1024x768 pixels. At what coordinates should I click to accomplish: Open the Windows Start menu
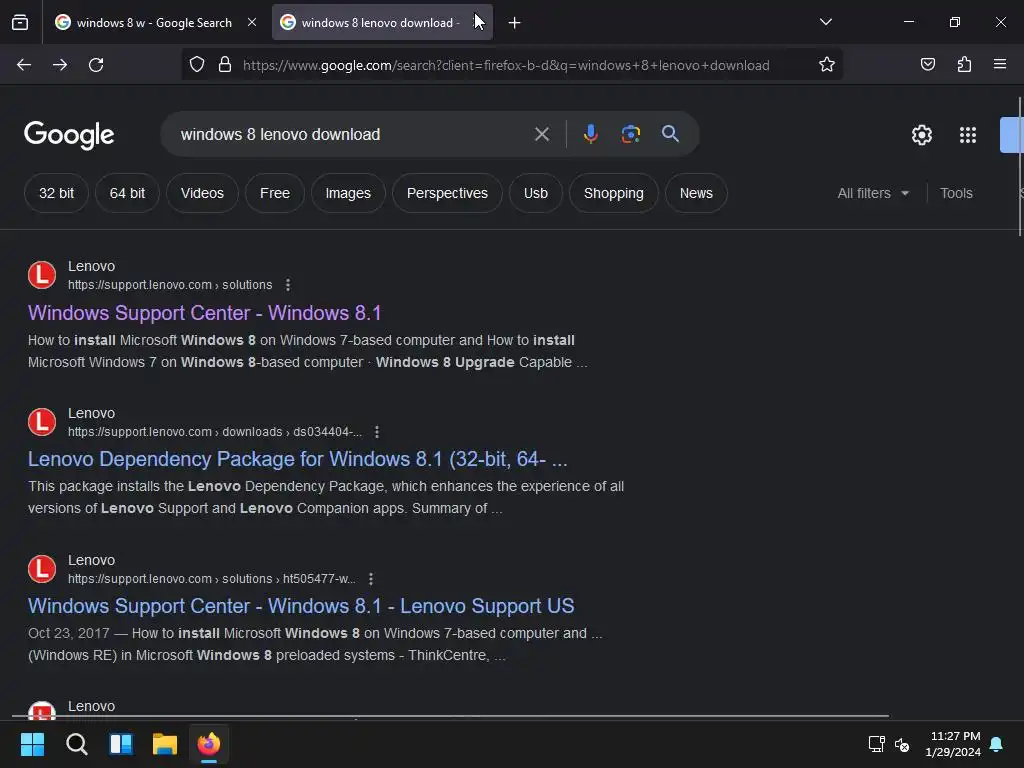32,744
